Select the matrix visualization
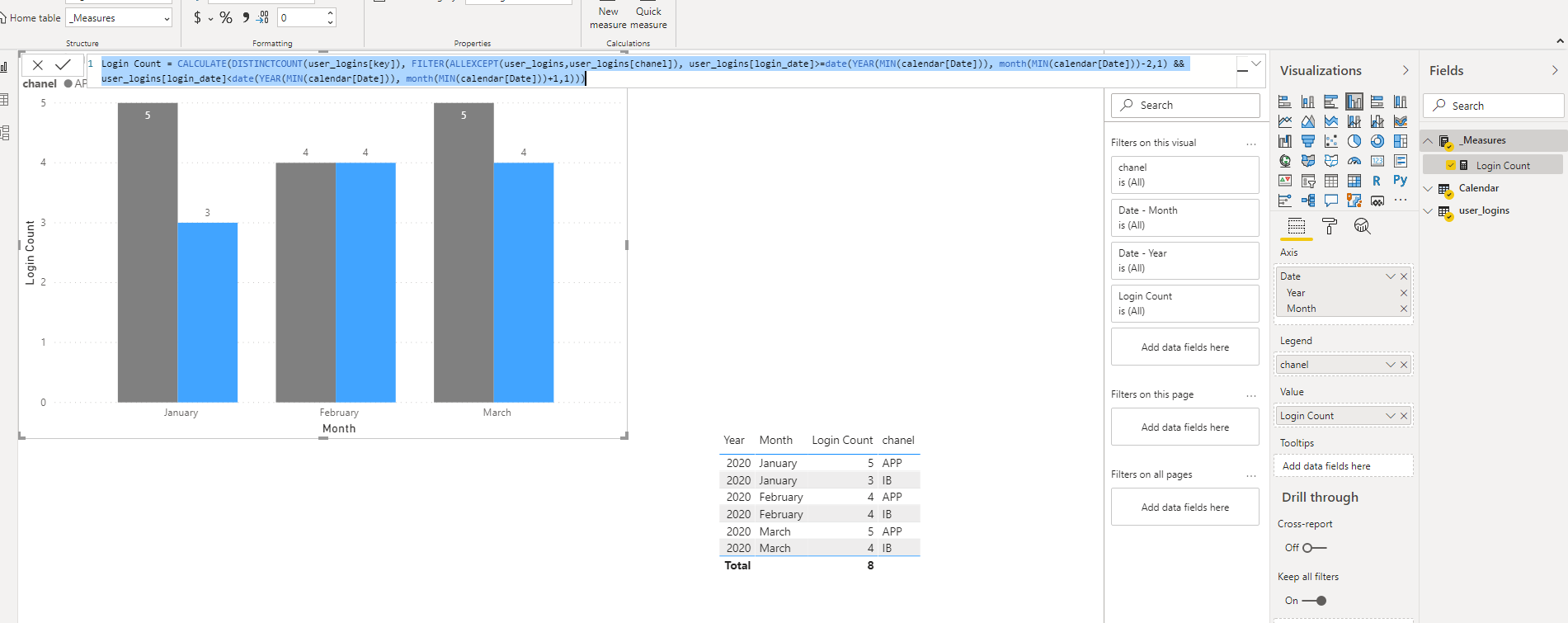 point(1354,181)
